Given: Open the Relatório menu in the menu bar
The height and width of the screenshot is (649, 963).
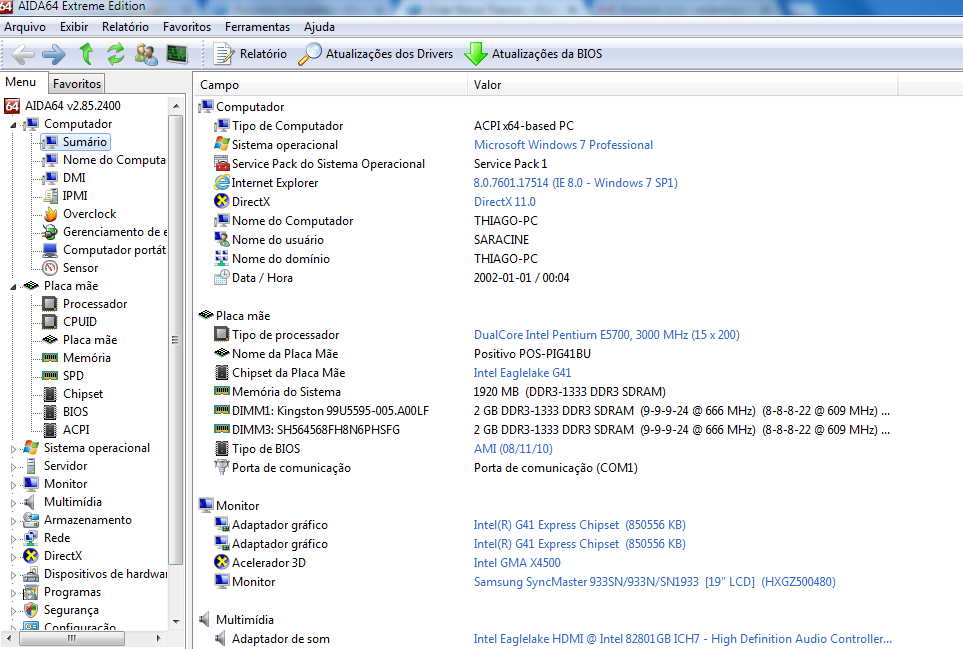Looking at the screenshot, I should pyautogui.click(x=125, y=27).
